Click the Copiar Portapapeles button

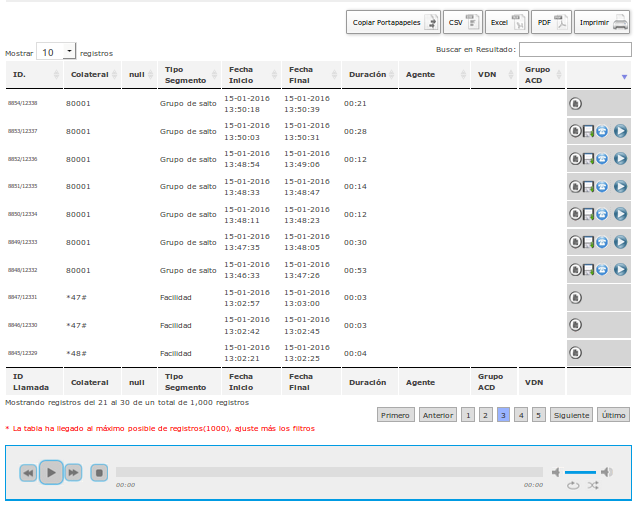pos(393,22)
